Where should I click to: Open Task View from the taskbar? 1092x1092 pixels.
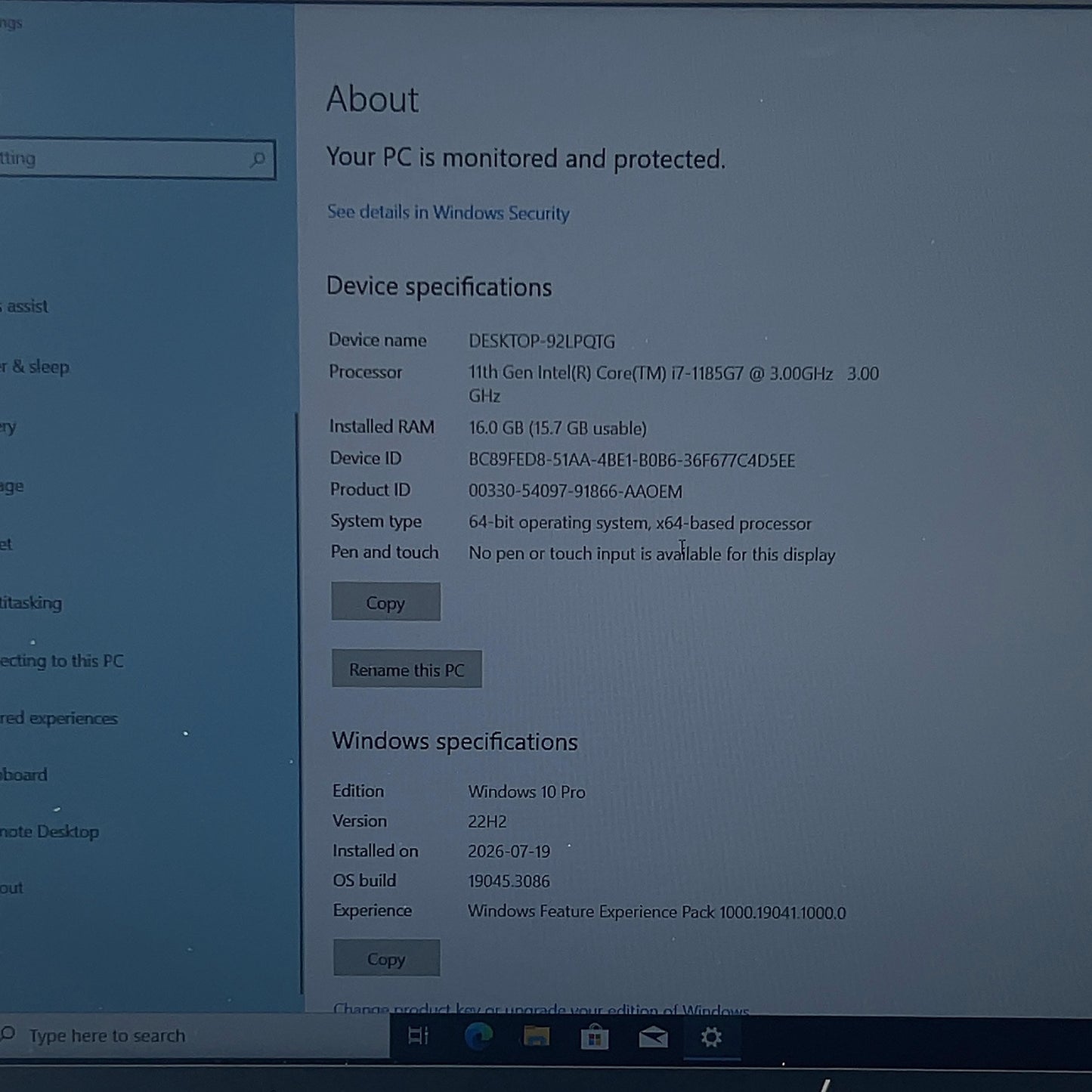(418, 1036)
